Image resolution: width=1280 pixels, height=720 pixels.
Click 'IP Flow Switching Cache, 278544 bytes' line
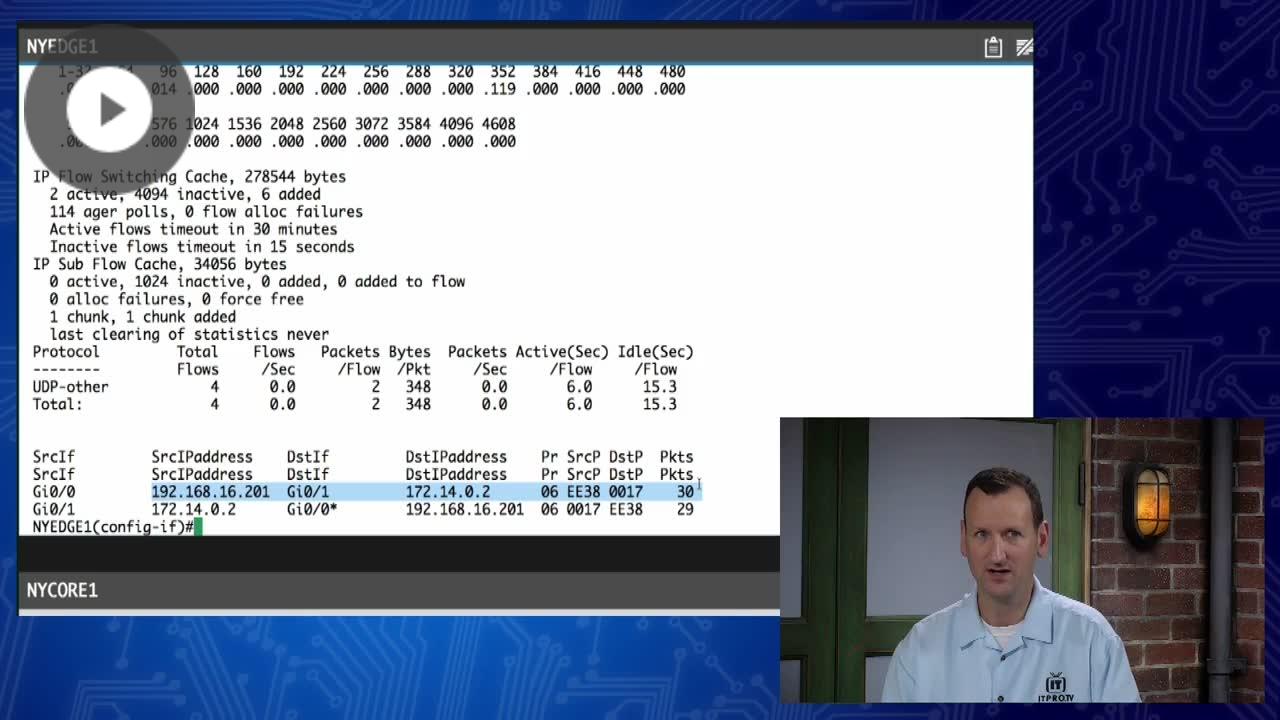[x=189, y=177]
